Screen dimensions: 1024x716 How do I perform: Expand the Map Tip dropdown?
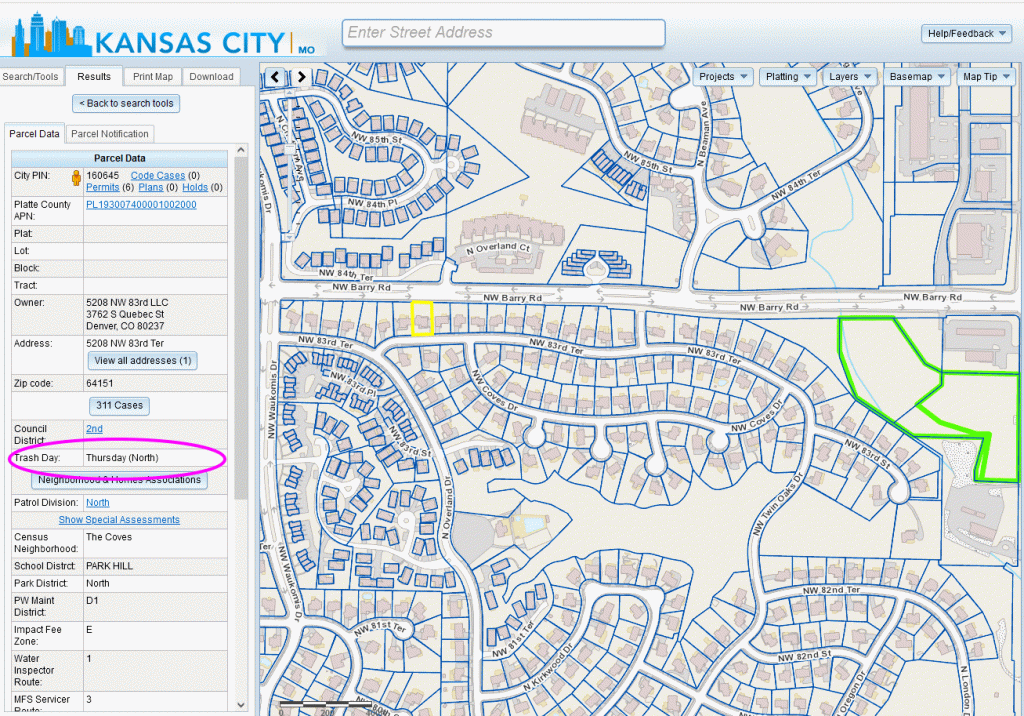pyautogui.click(x=985, y=77)
